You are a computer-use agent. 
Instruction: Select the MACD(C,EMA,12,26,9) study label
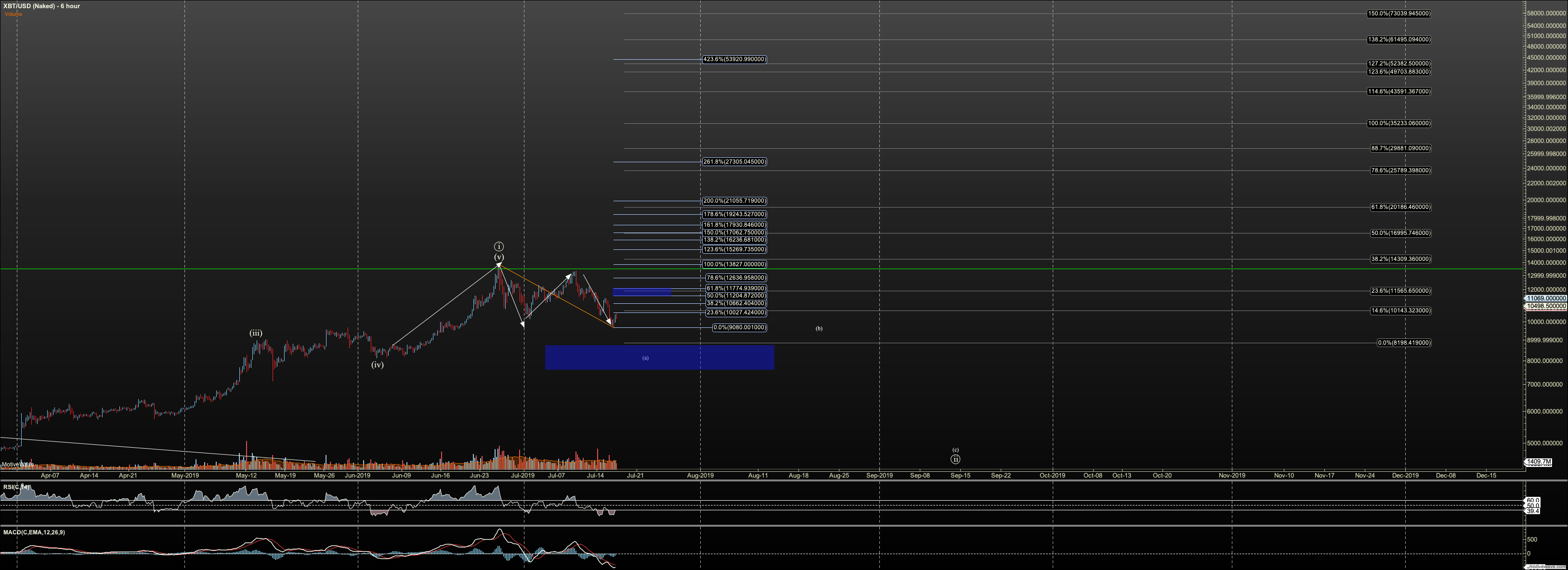[x=34, y=532]
